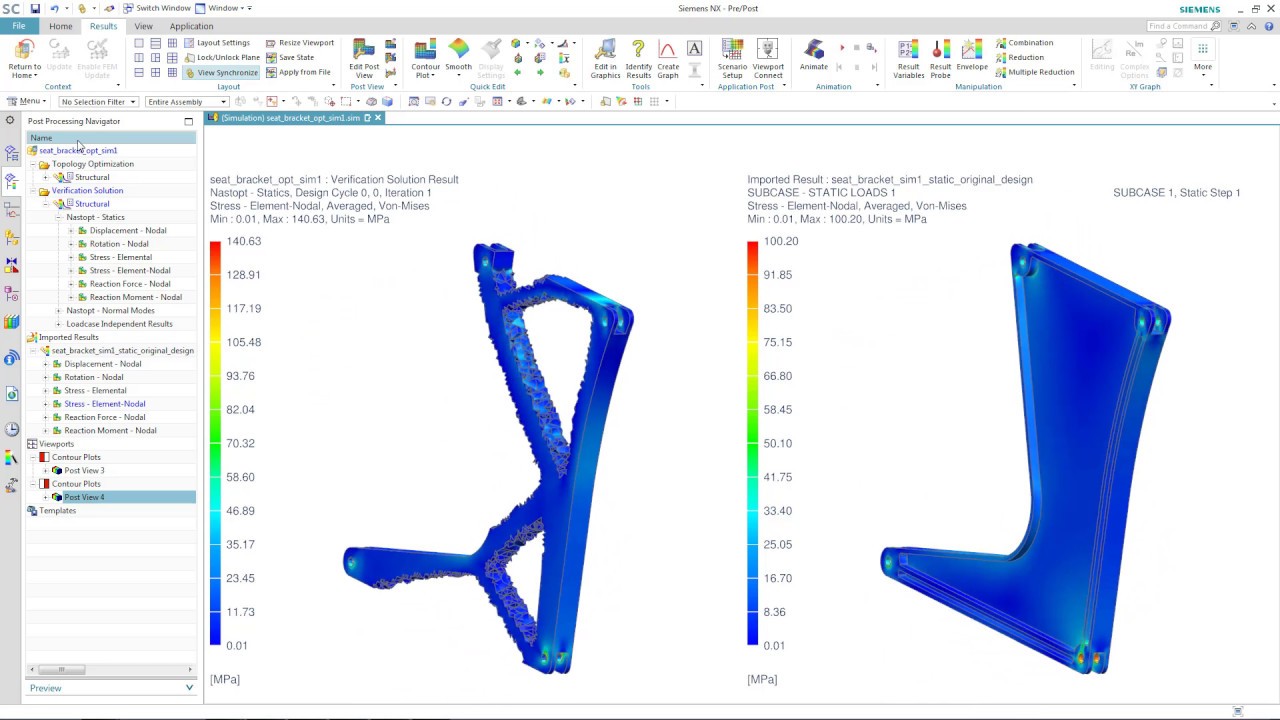The width and height of the screenshot is (1280, 720).
Task: Expand Loadcase Independent Results node
Action: [x=58, y=324]
